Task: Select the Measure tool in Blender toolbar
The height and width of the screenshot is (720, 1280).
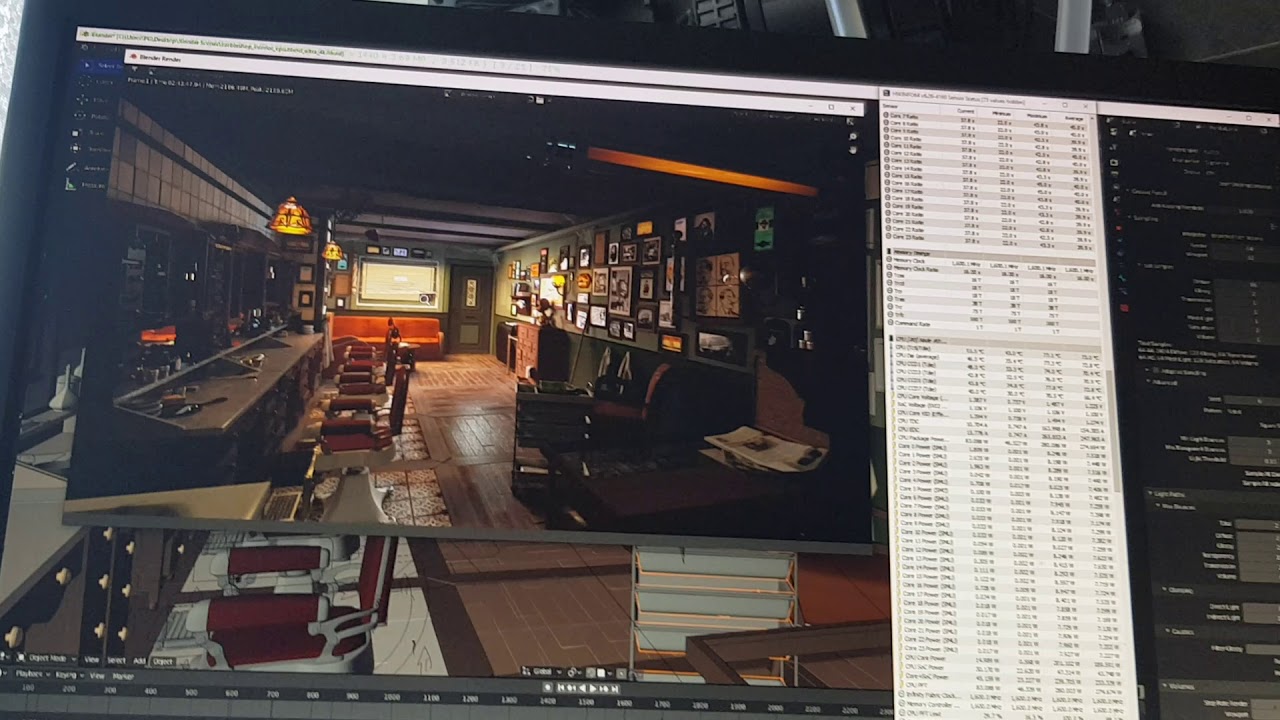Action: click(x=85, y=185)
